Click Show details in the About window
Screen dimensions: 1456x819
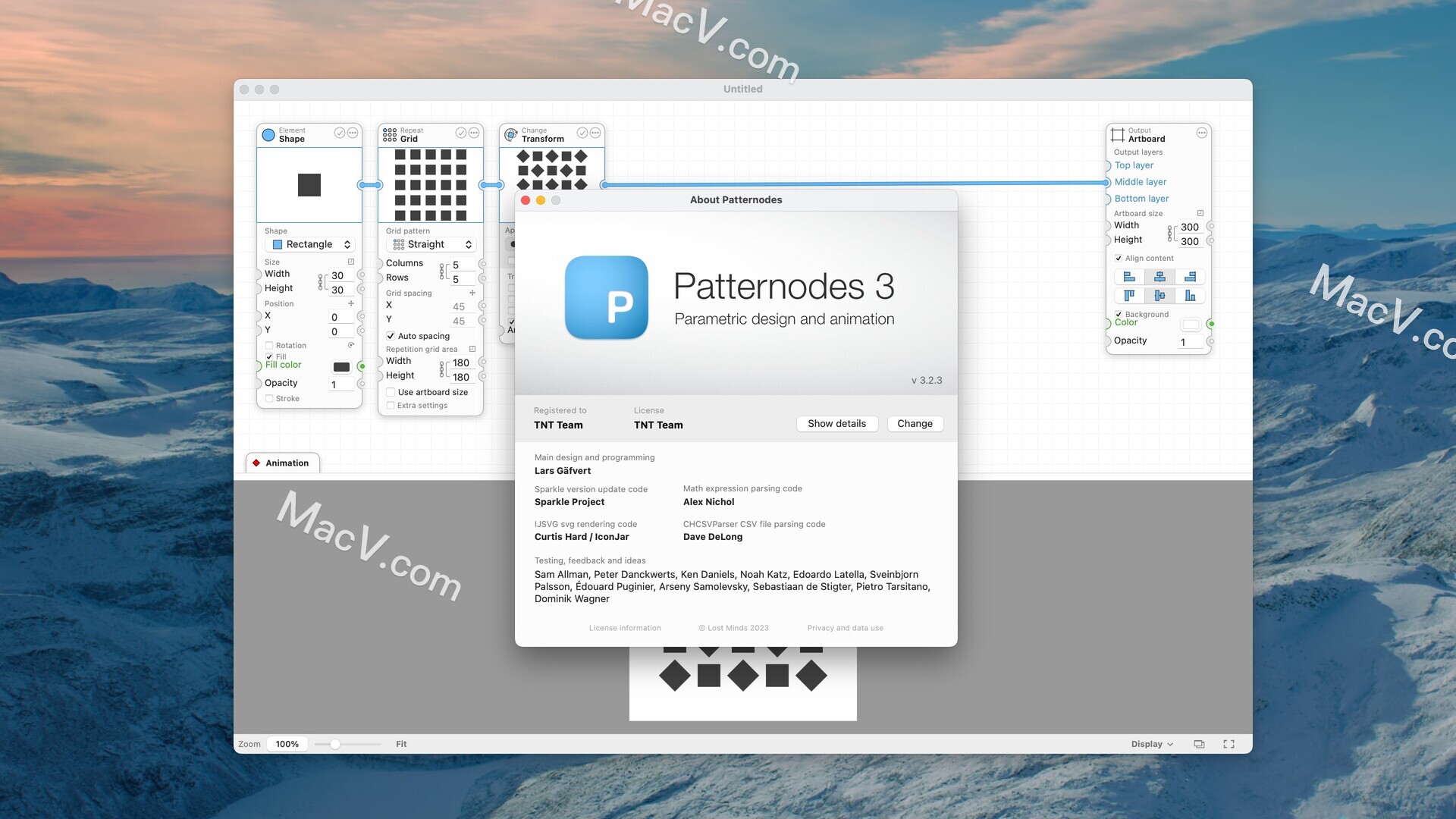836,423
